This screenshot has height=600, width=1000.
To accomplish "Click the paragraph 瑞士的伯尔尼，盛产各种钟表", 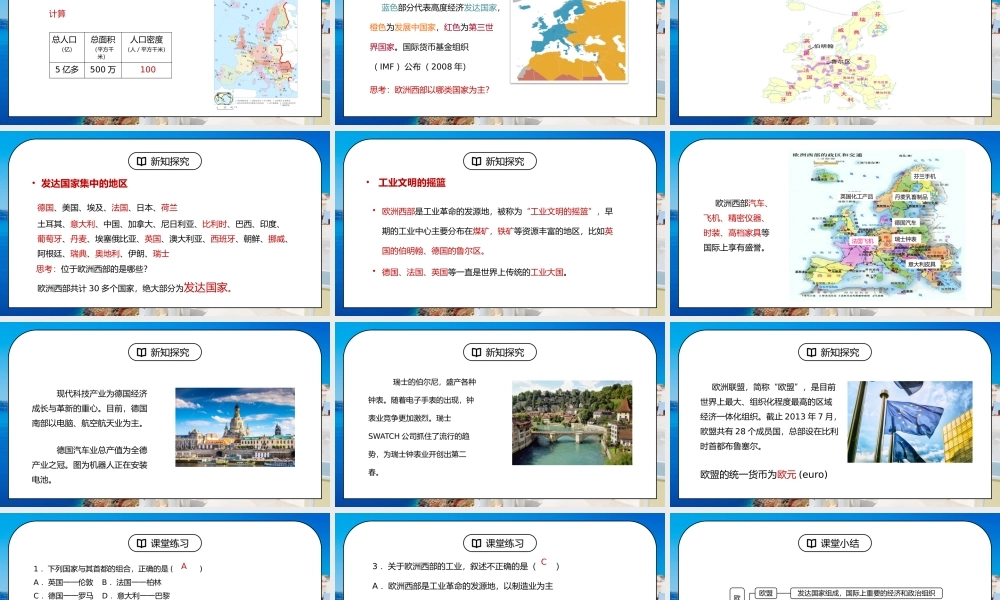I will [x=422, y=427].
